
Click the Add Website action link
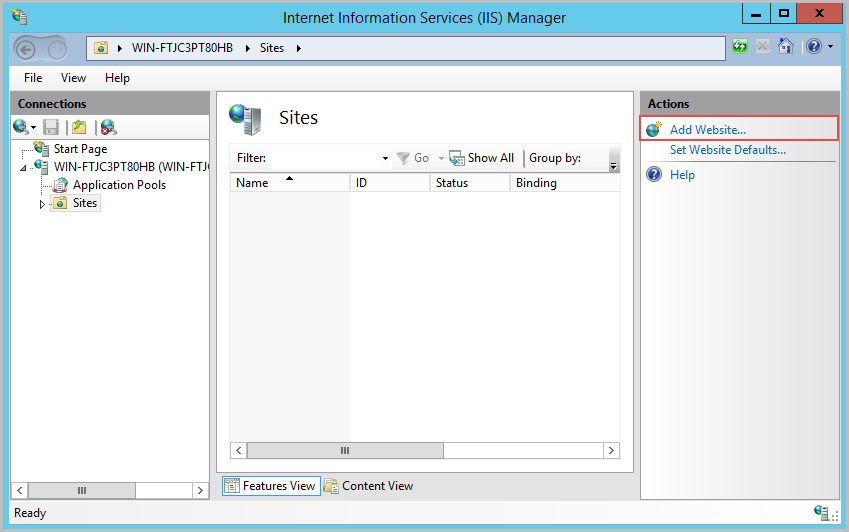click(x=707, y=130)
